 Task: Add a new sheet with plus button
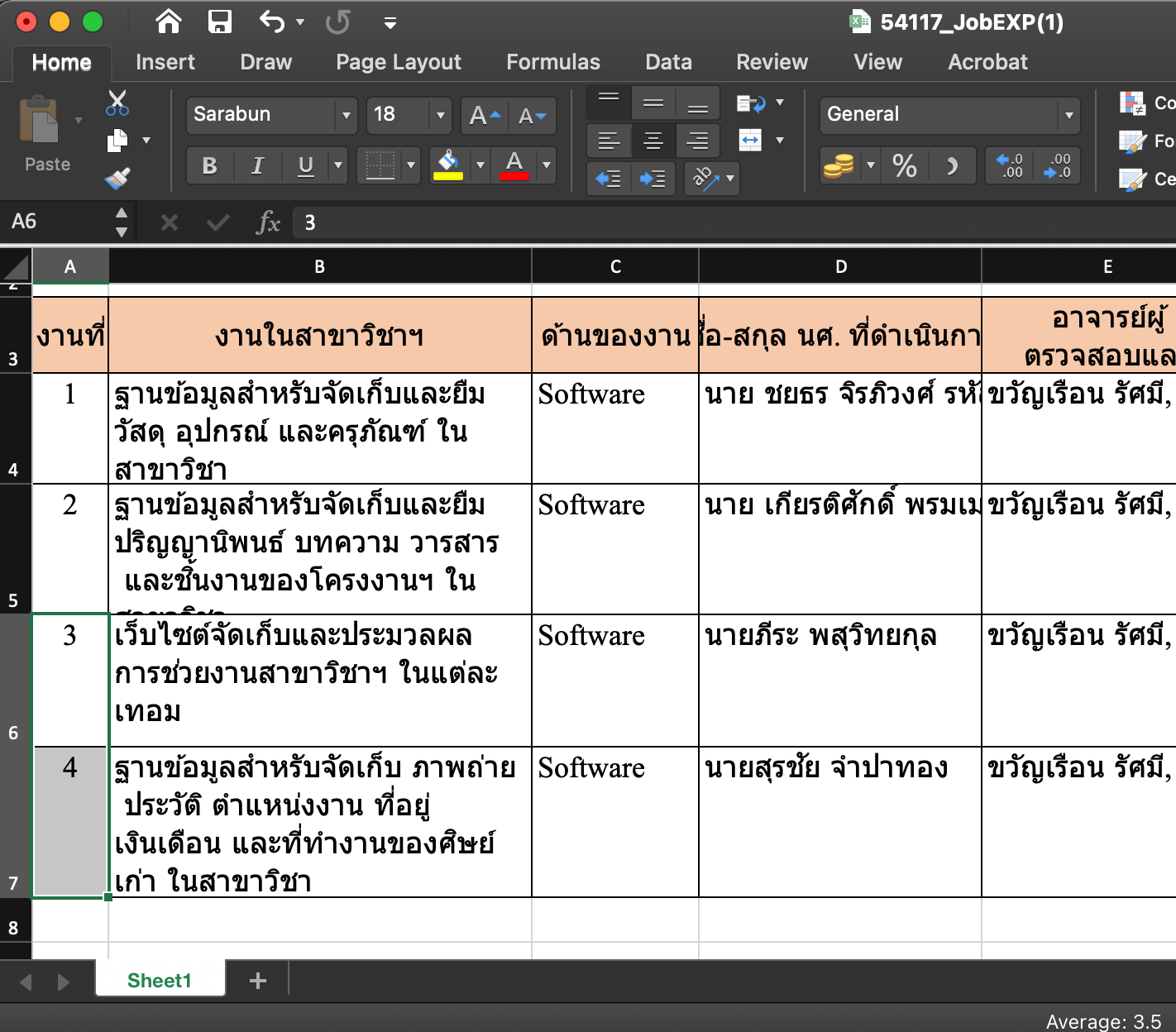tap(258, 981)
